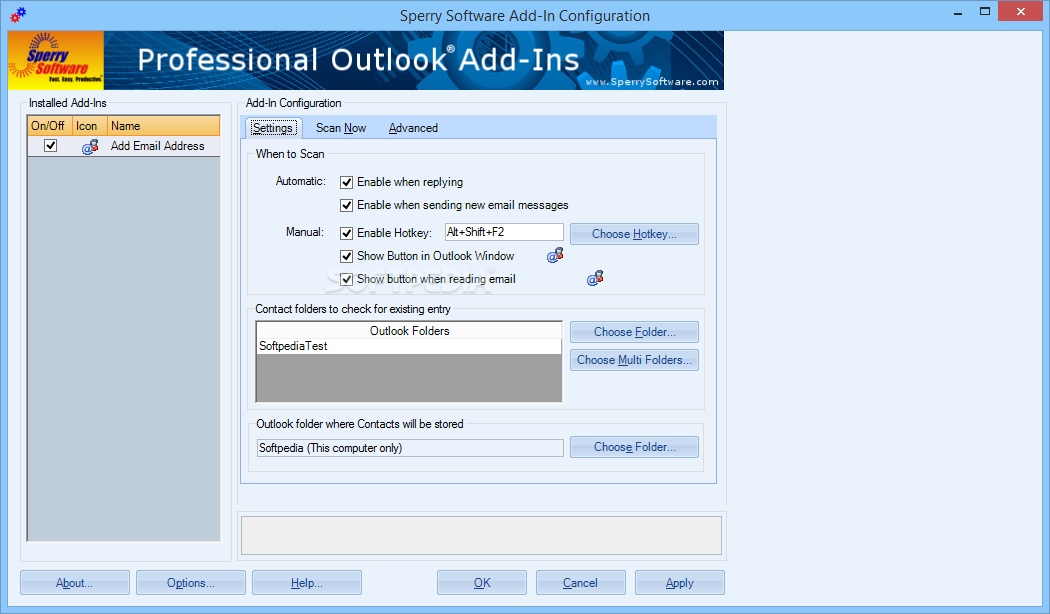
Task: Click the icon beside Show button when reading email
Action: (595, 278)
